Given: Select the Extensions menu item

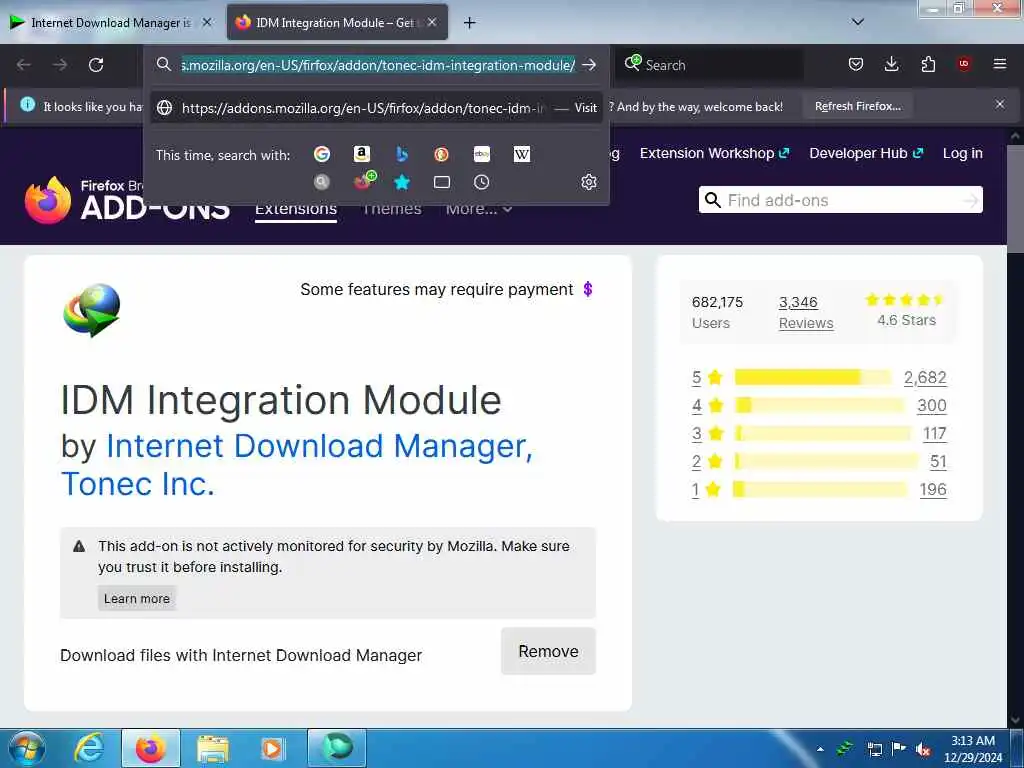Looking at the screenshot, I should click(296, 209).
